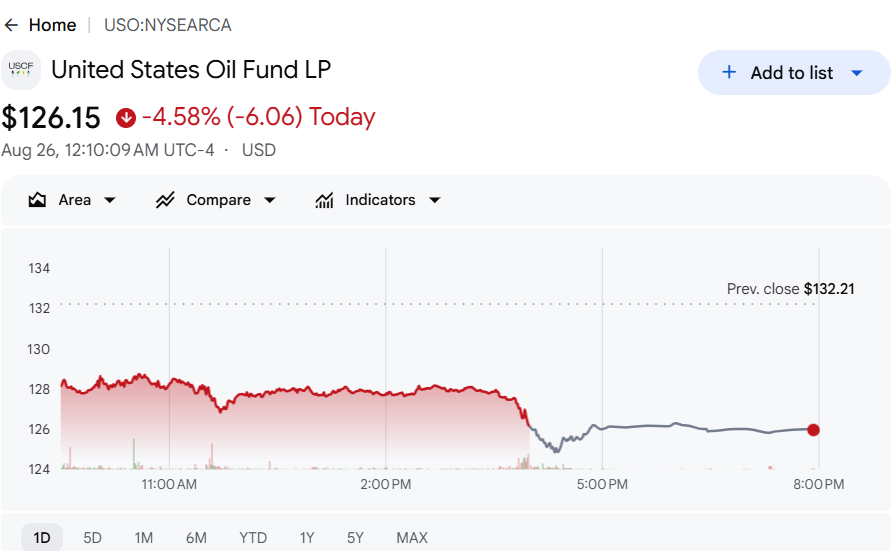Switch to the 5Y range tab
The height and width of the screenshot is (551, 894).
355,537
